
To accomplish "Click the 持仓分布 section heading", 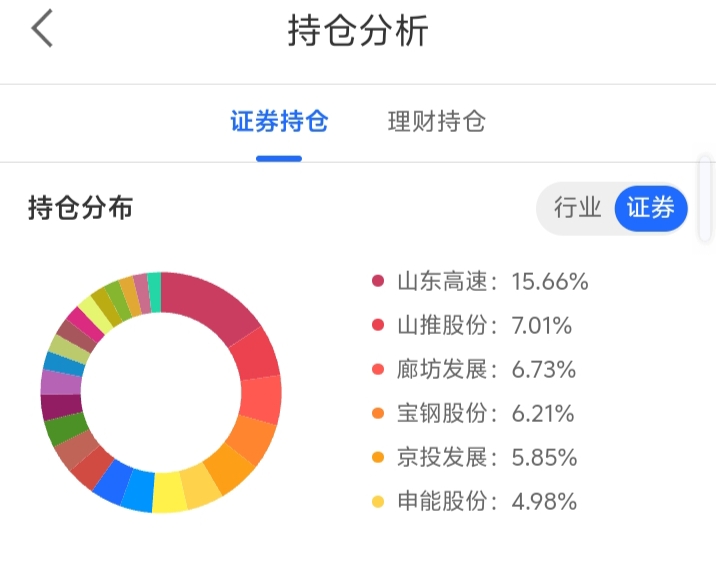I will pyautogui.click(x=80, y=208).
